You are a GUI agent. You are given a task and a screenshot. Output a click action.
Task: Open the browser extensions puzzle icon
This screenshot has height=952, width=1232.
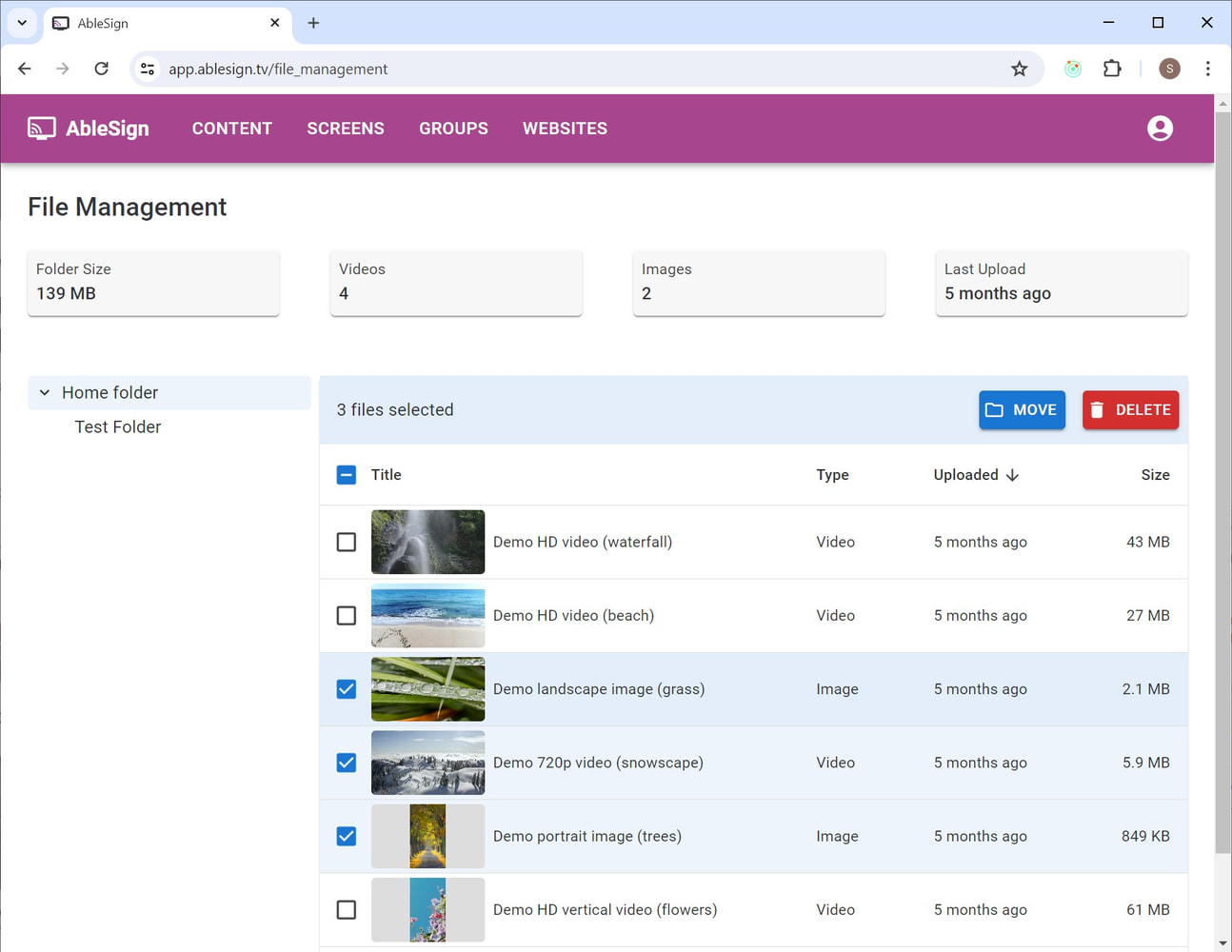point(1112,69)
